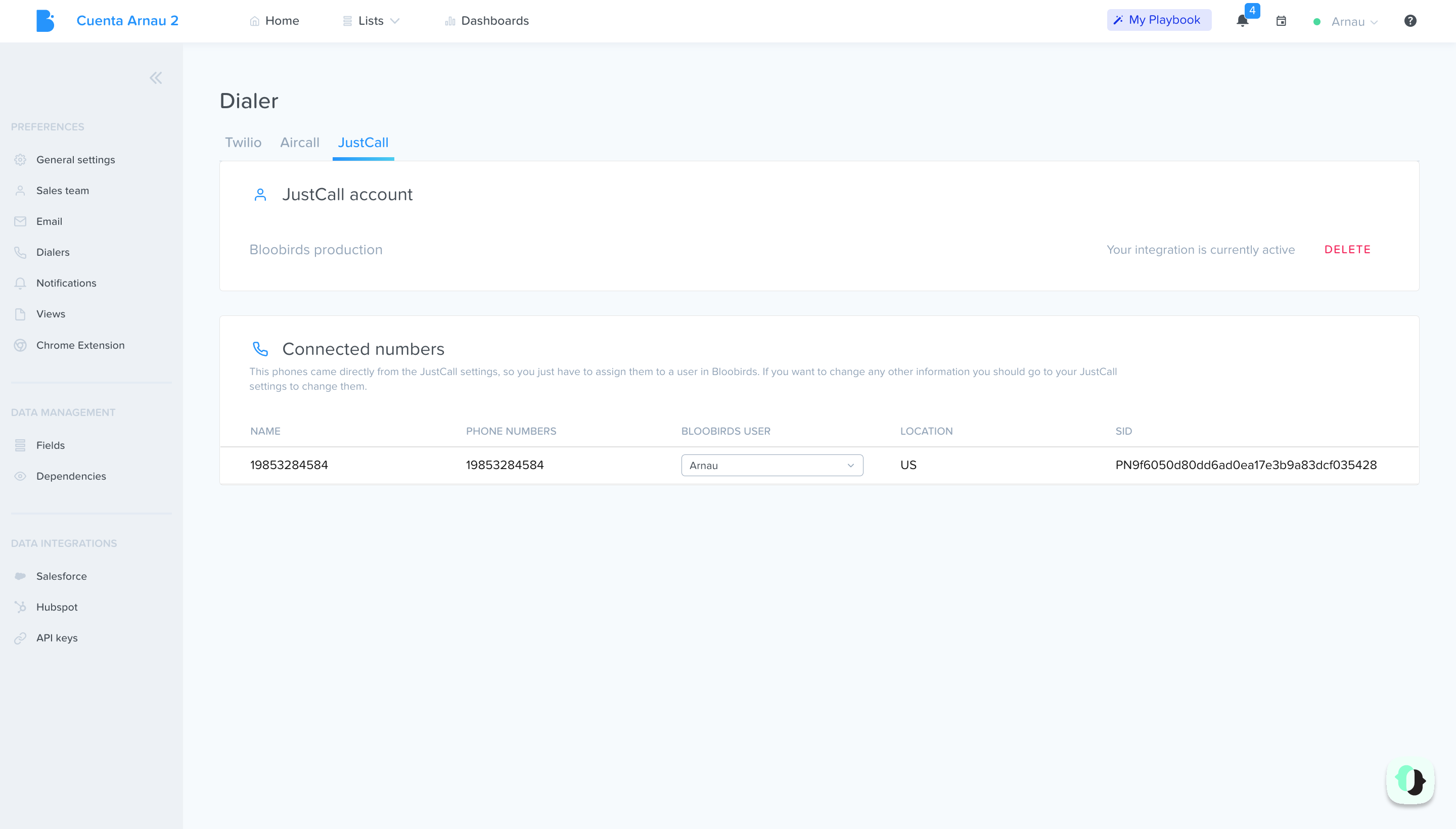The image size is (1456, 829).
Task: Click the Chrome Extension icon
Action: (21, 345)
